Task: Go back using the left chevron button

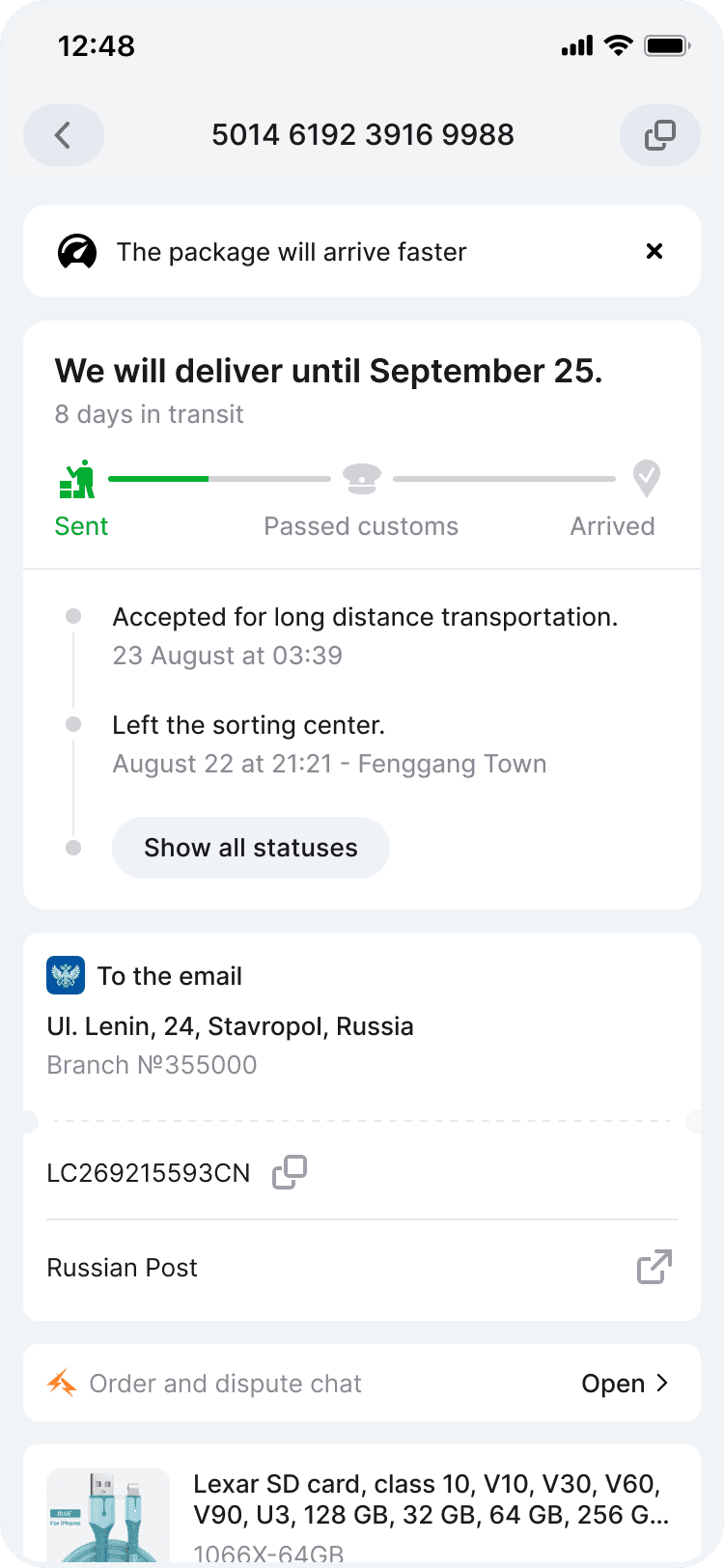Action: 64,135
